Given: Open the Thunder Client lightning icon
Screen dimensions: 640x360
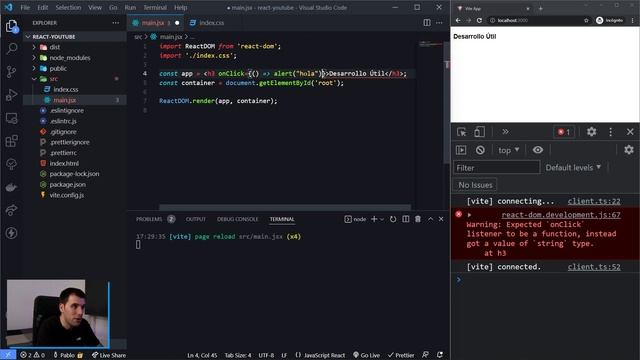Looking at the screenshot, I should (x=11, y=233).
